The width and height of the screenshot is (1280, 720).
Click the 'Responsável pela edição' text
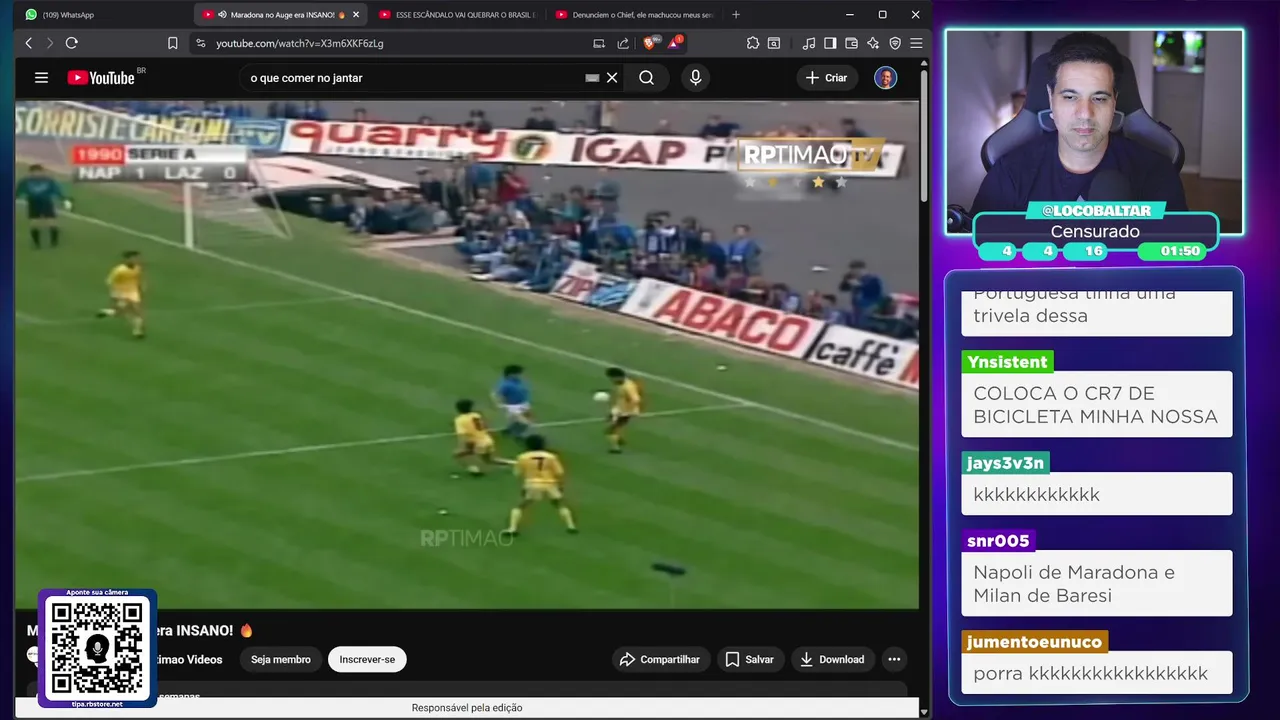tap(467, 708)
